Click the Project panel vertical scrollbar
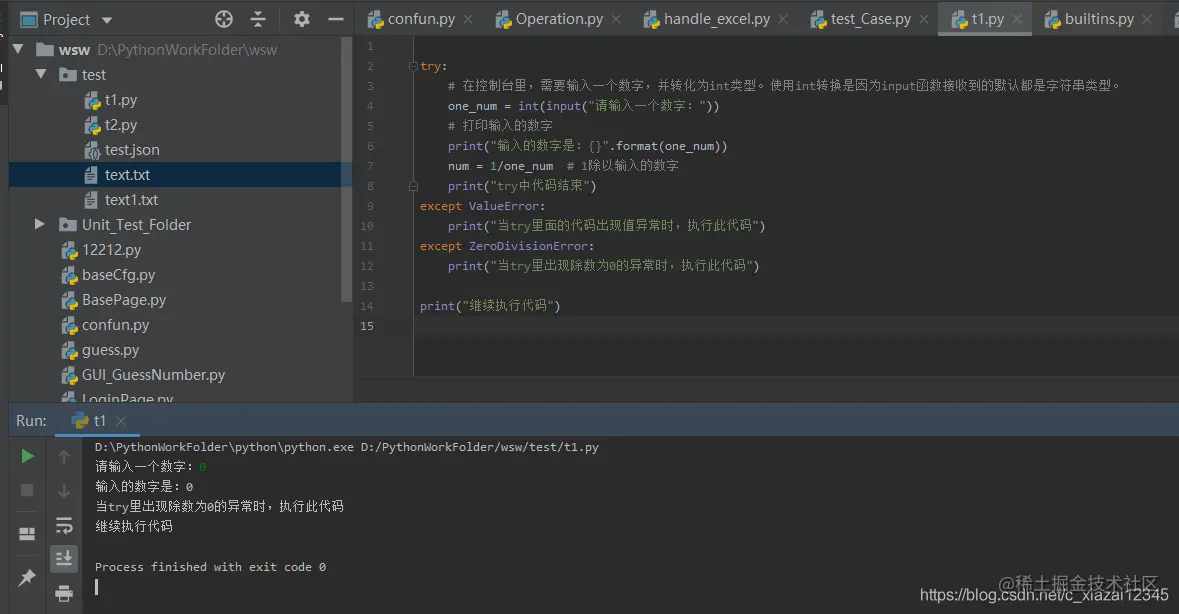1179x614 pixels. coord(346,169)
